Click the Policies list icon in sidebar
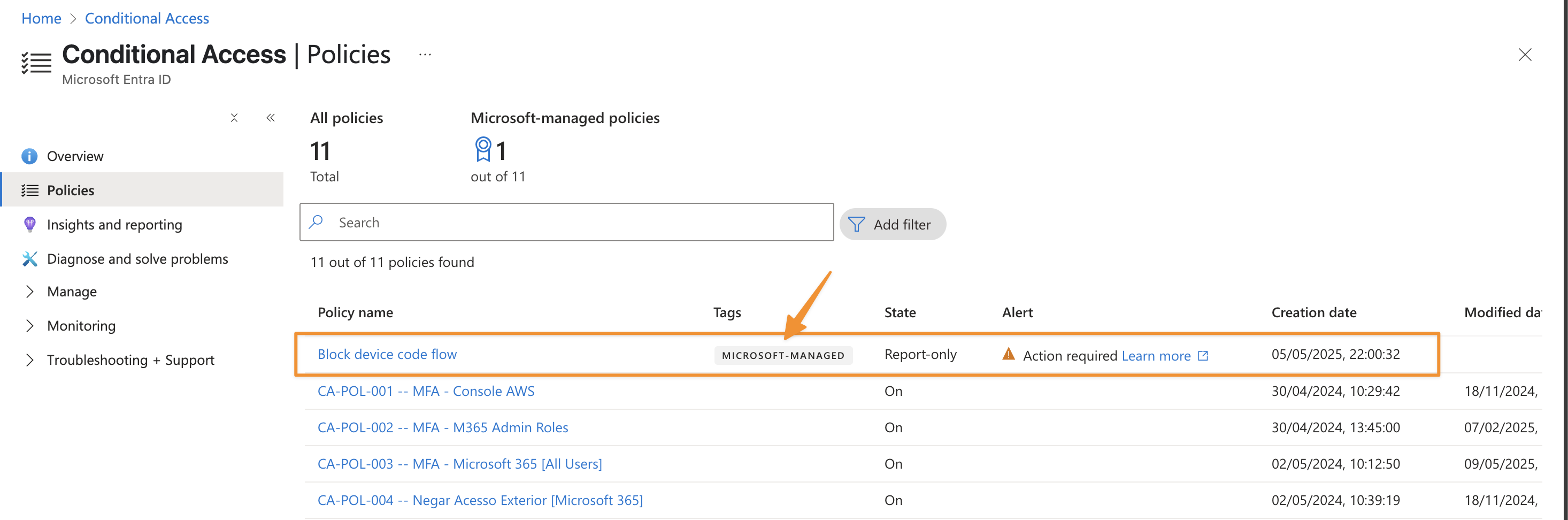1568x520 pixels. 29,190
